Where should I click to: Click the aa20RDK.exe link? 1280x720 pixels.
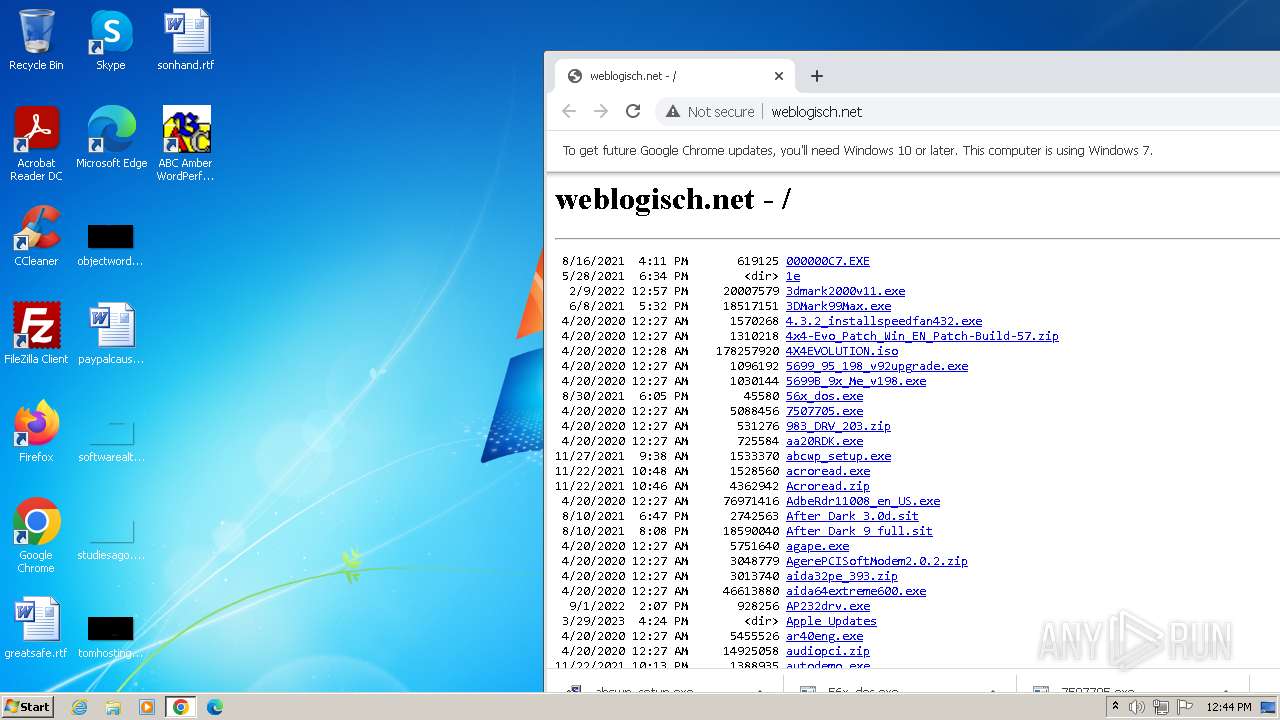(x=824, y=441)
